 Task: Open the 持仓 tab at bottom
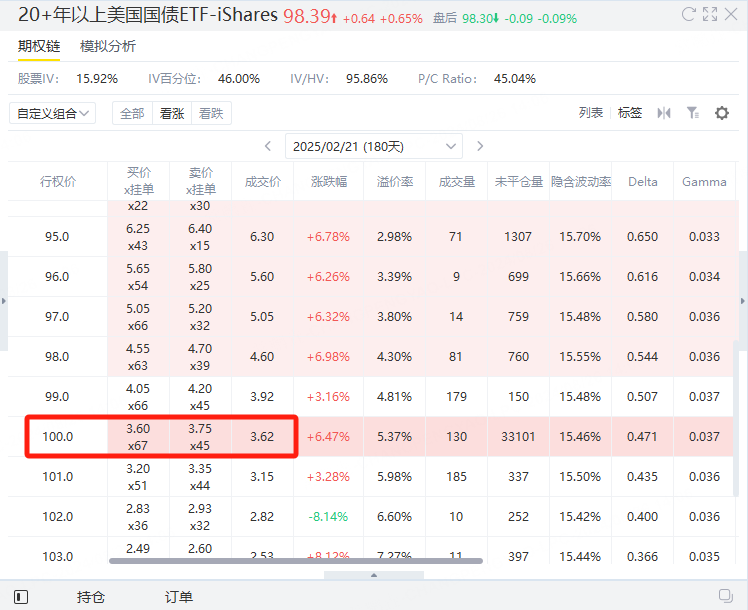[x=91, y=597]
